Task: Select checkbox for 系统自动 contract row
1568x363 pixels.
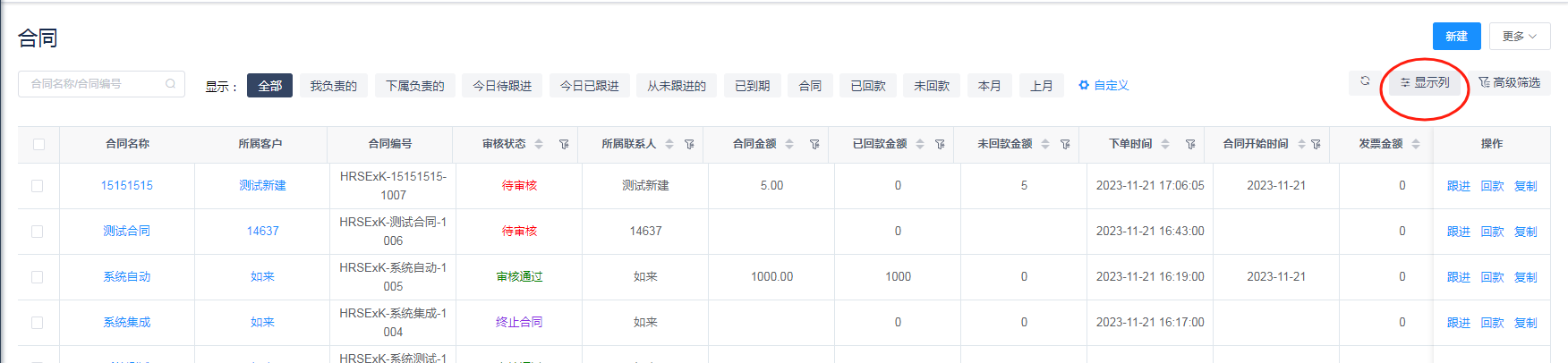Action: point(37,277)
